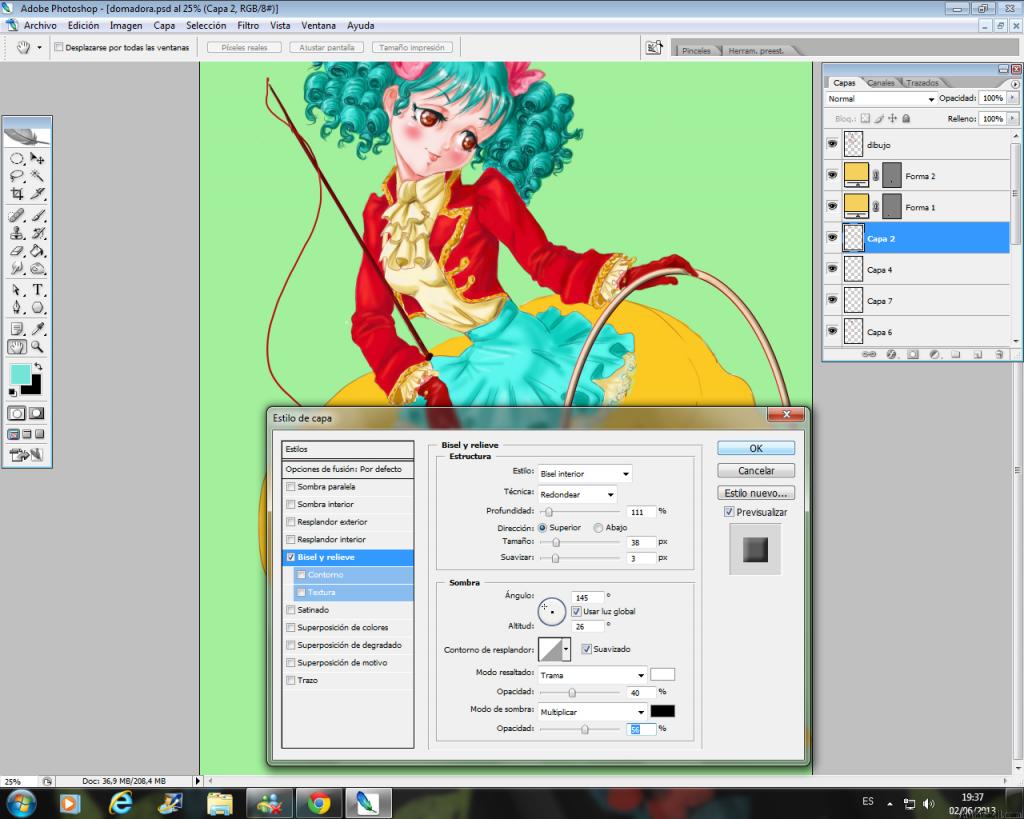Click the delete layer trash icon
The width and height of the screenshot is (1024, 819).
pyautogui.click(x=999, y=355)
